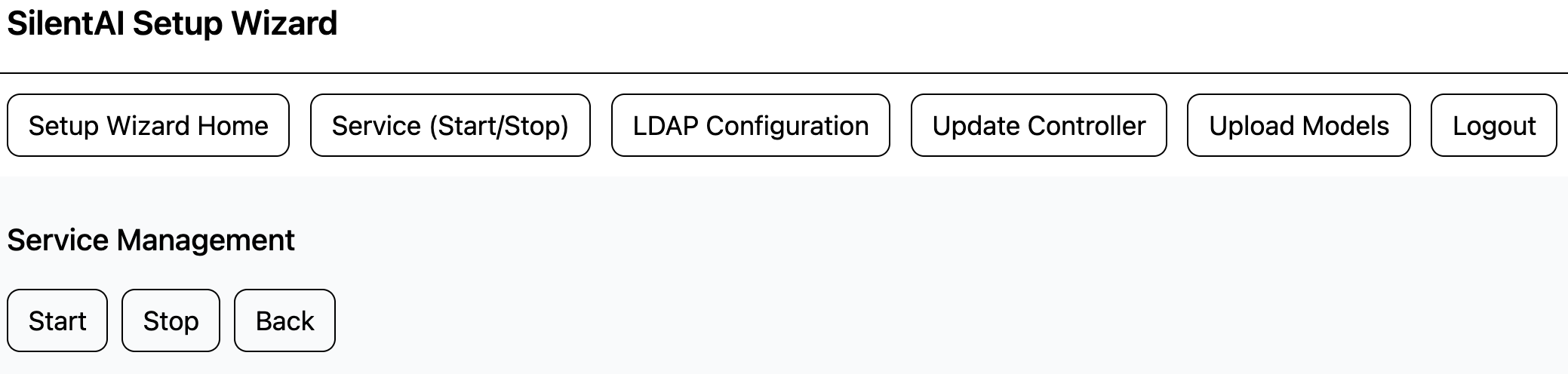Click the Setup Wizard Home button
The width and height of the screenshot is (1568, 374).
point(148,125)
